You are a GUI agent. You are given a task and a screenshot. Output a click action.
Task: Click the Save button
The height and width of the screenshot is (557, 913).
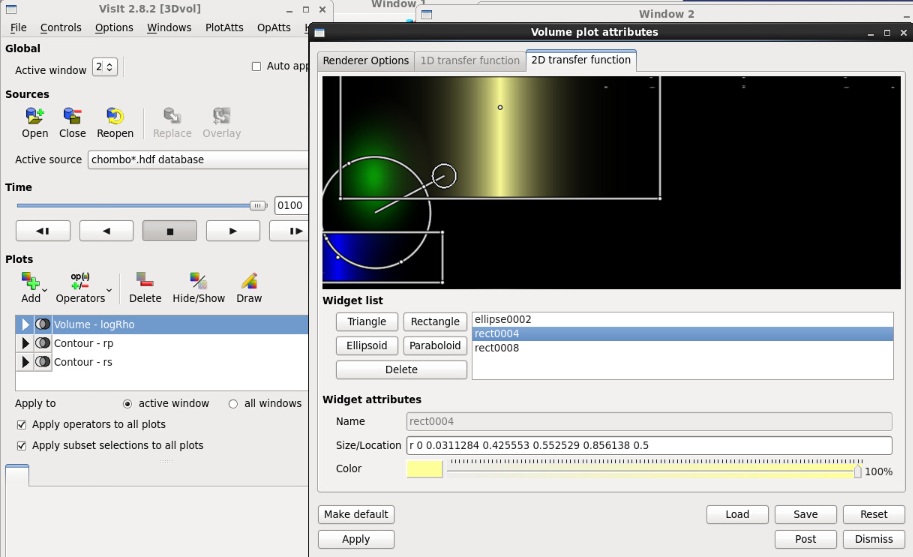[x=805, y=515]
